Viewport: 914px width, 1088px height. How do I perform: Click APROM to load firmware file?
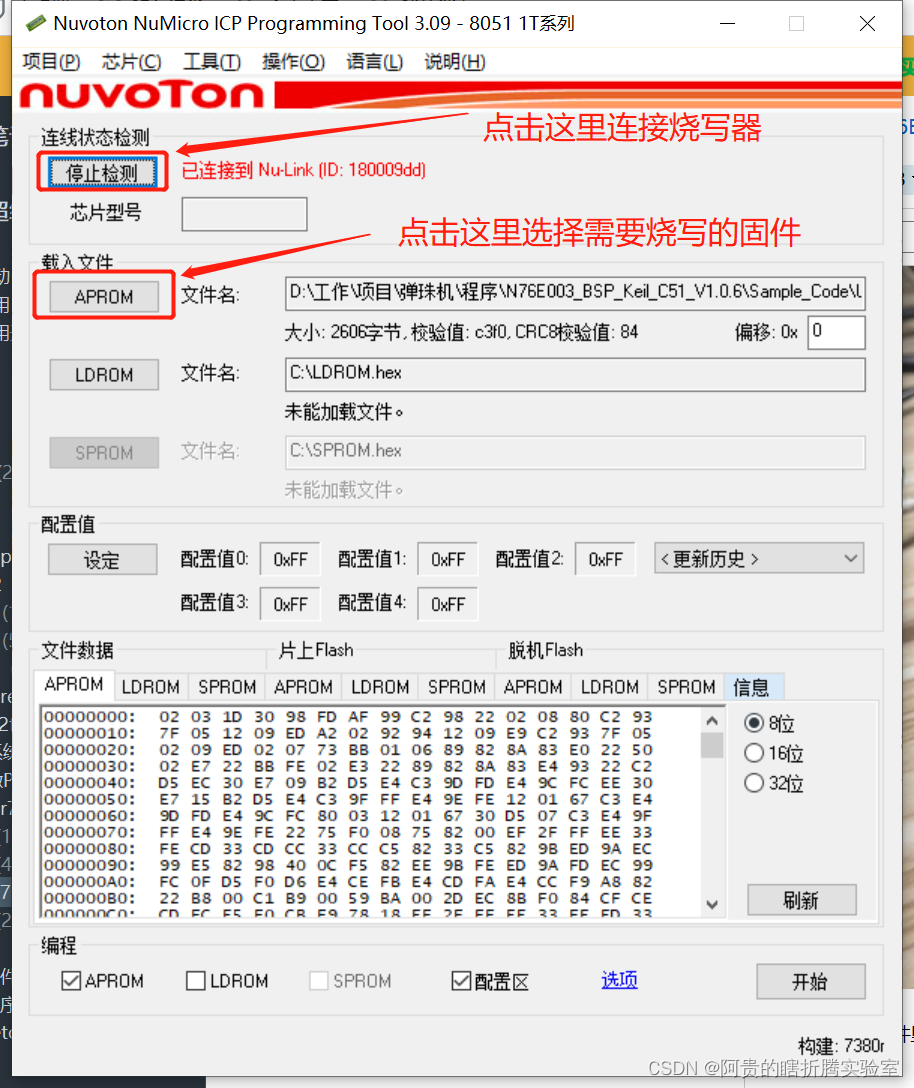click(103, 296)
